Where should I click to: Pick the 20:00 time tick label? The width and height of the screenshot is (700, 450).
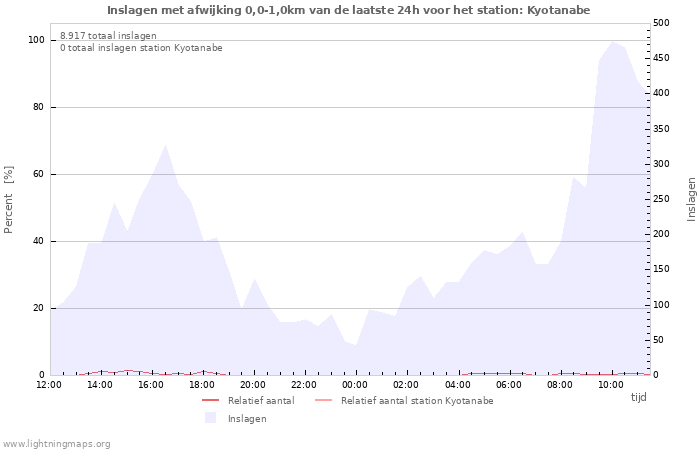[x=253, y=384]
